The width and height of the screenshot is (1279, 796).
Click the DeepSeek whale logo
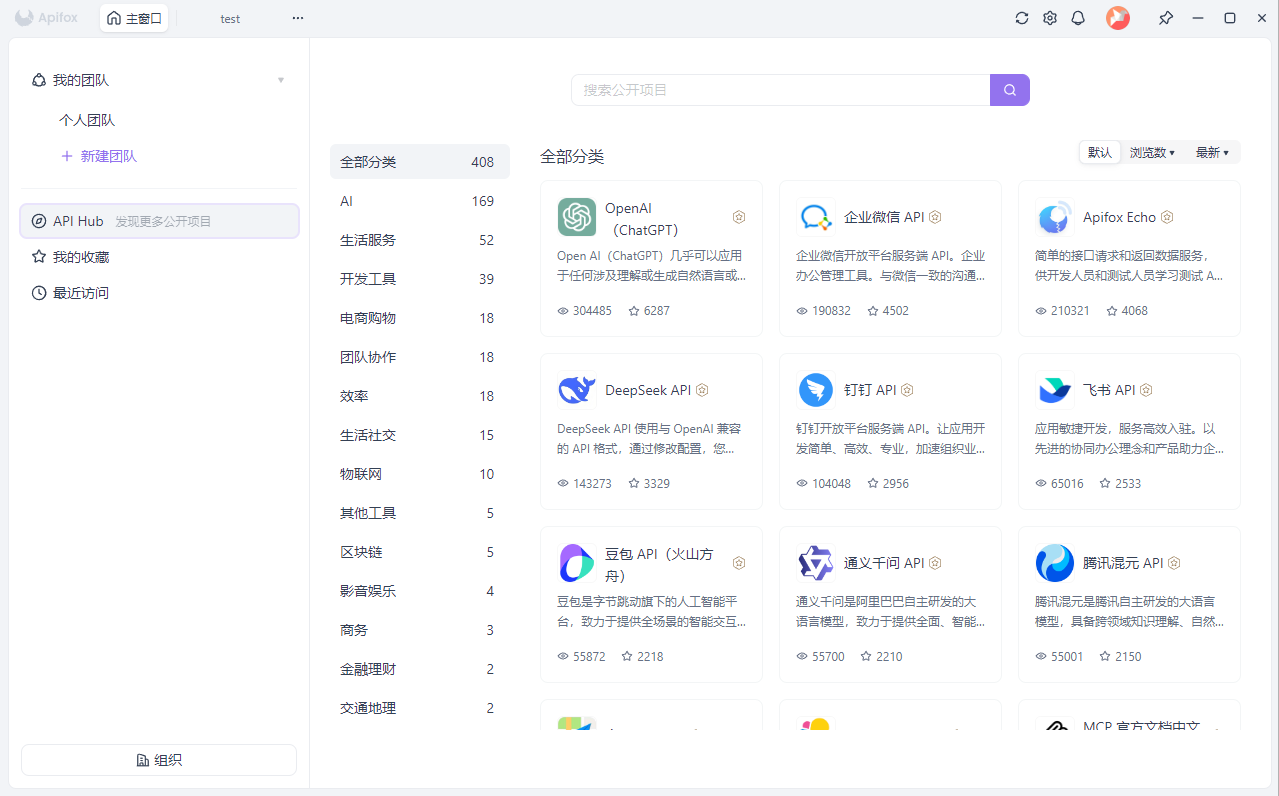[x=577, y=390]
